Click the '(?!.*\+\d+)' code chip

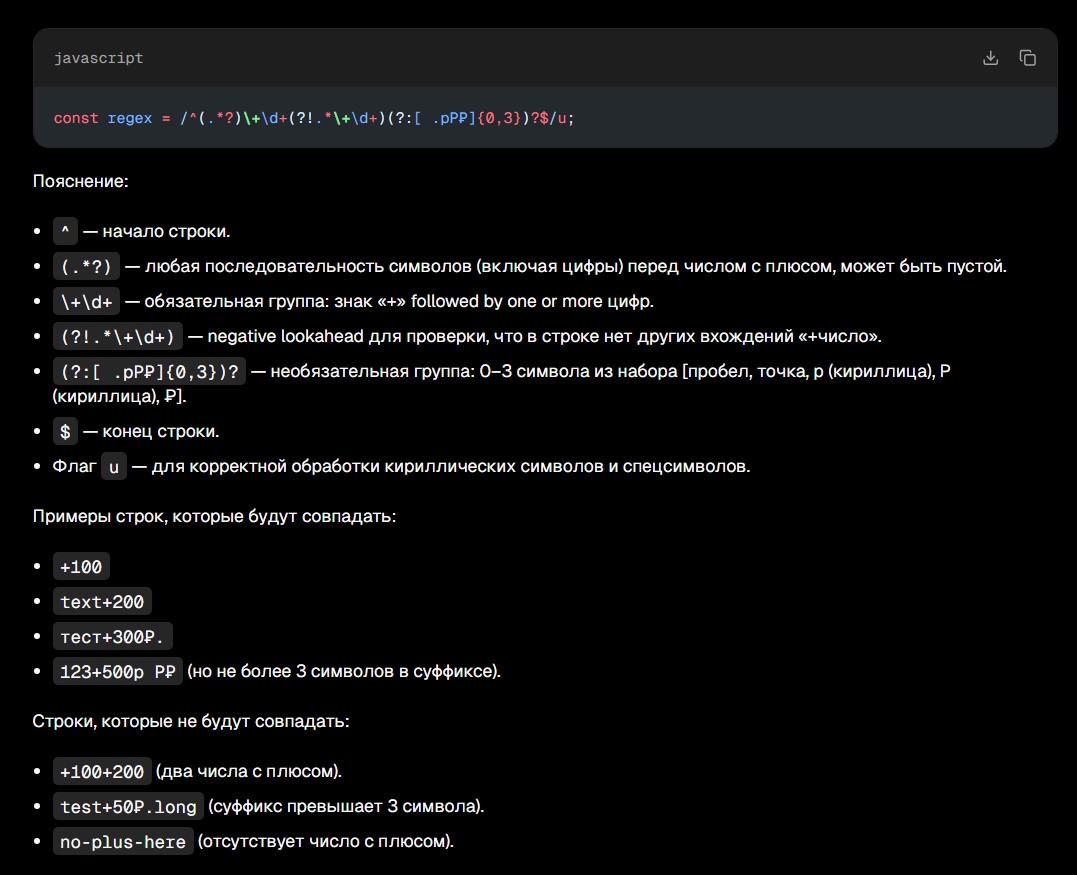(x=118, y=337)
